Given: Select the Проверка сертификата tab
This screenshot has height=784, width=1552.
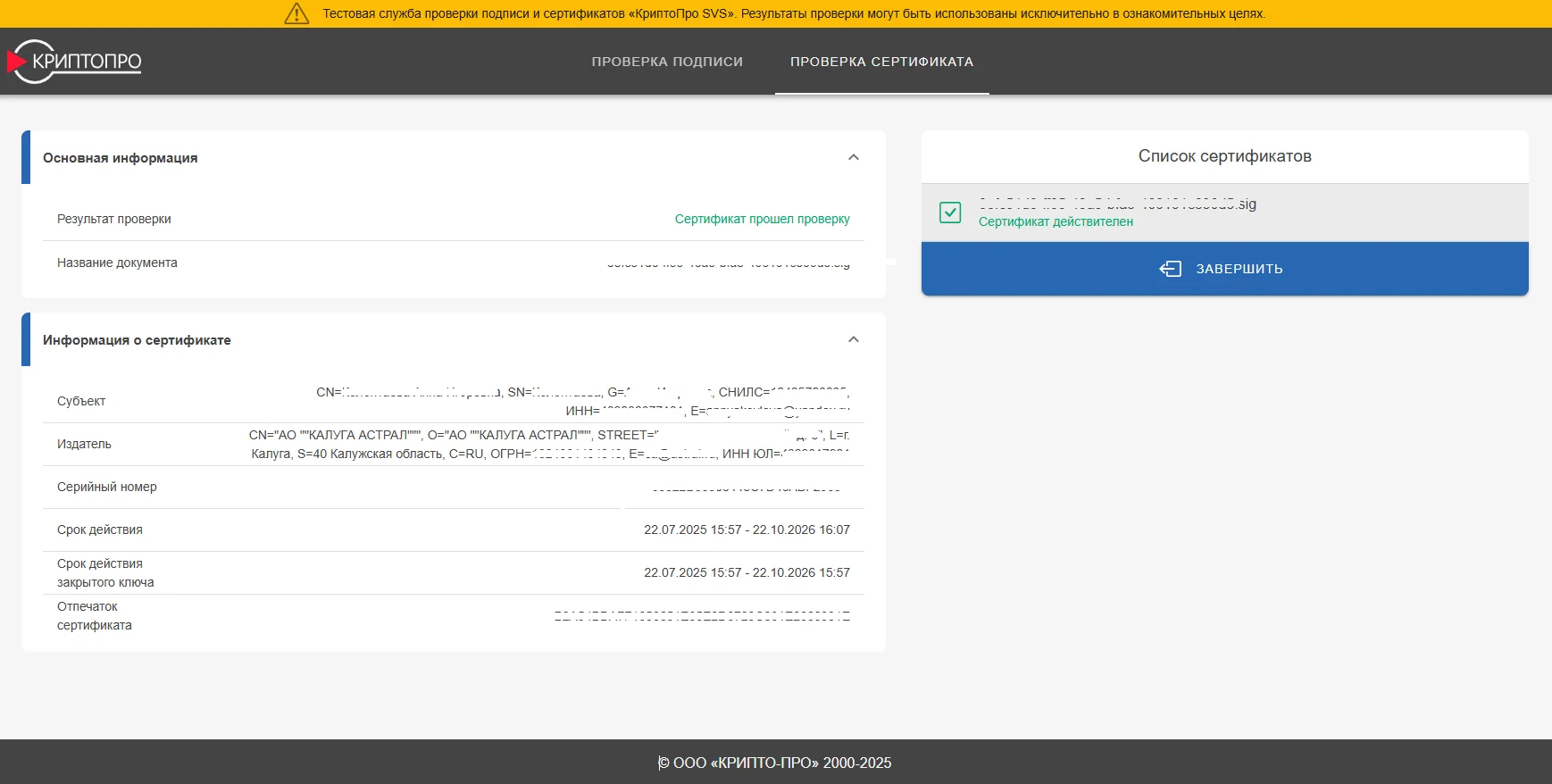Looking at the screenshot, I should 881,62.
